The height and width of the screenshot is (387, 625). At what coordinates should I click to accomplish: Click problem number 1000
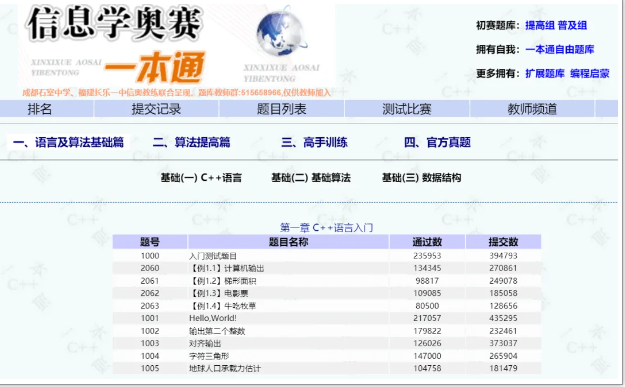point(150,256)
